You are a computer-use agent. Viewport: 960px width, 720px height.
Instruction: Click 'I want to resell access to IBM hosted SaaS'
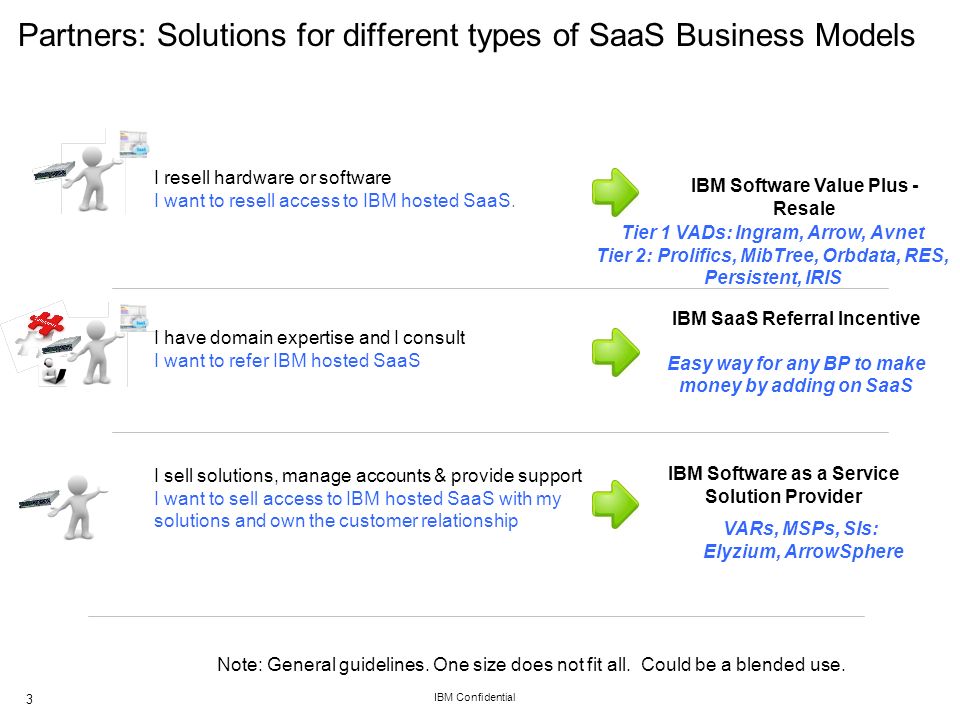(334, 201)
